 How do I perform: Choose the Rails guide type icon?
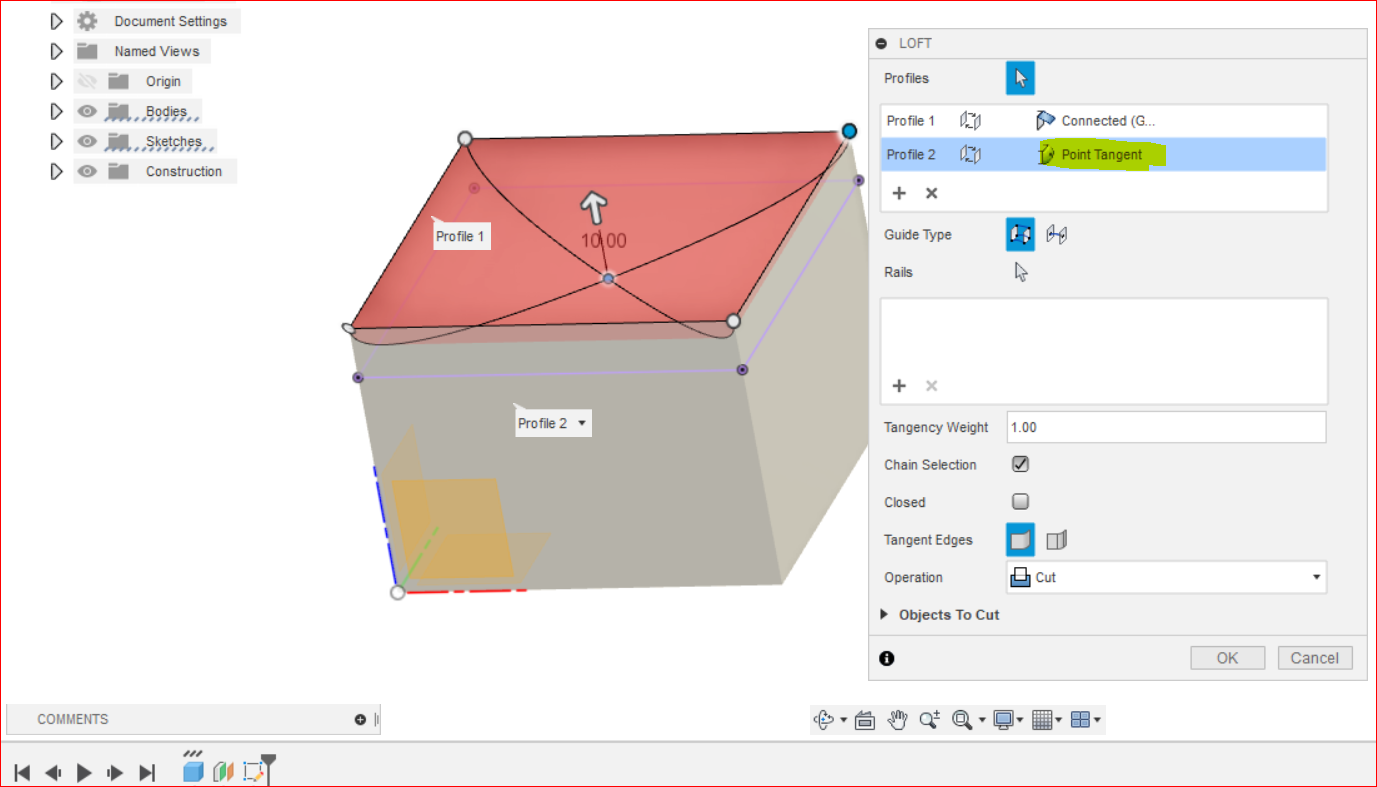pyautogui.click(x=1020, y=235)
